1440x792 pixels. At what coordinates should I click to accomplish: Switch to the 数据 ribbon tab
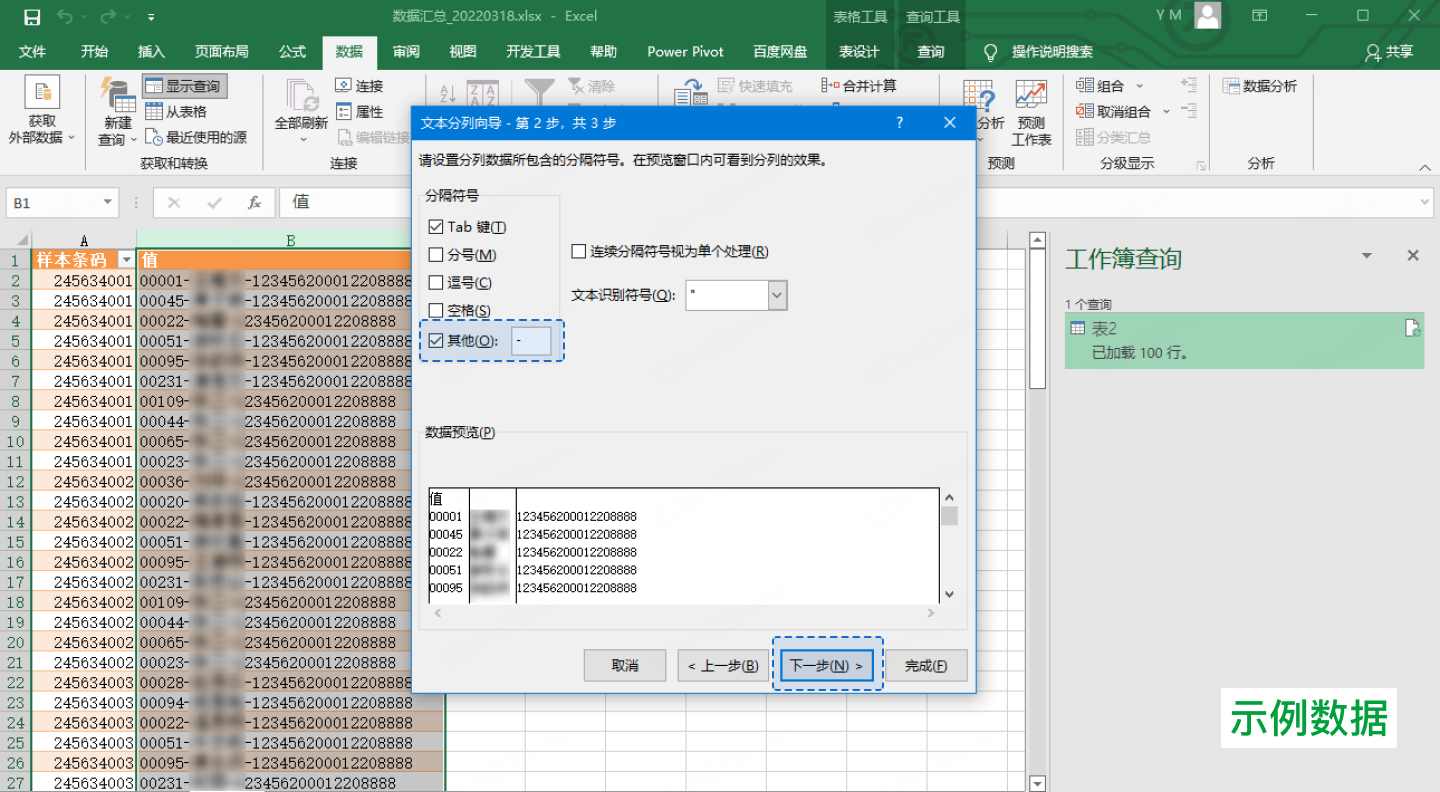pyautogui.click(x=349, y=51)
